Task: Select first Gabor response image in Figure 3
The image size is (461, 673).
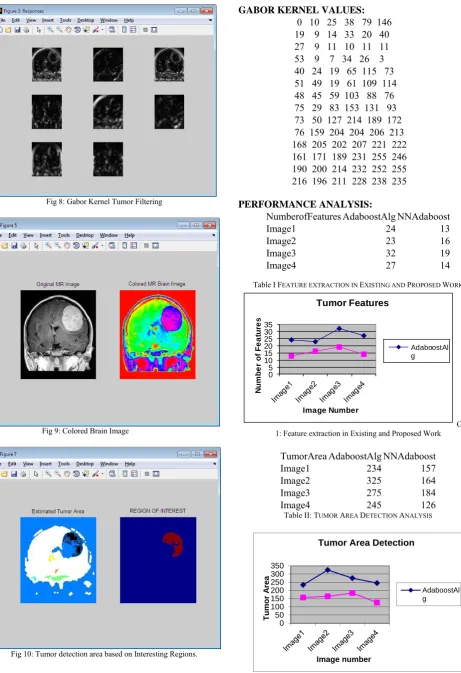Action: 47,64
